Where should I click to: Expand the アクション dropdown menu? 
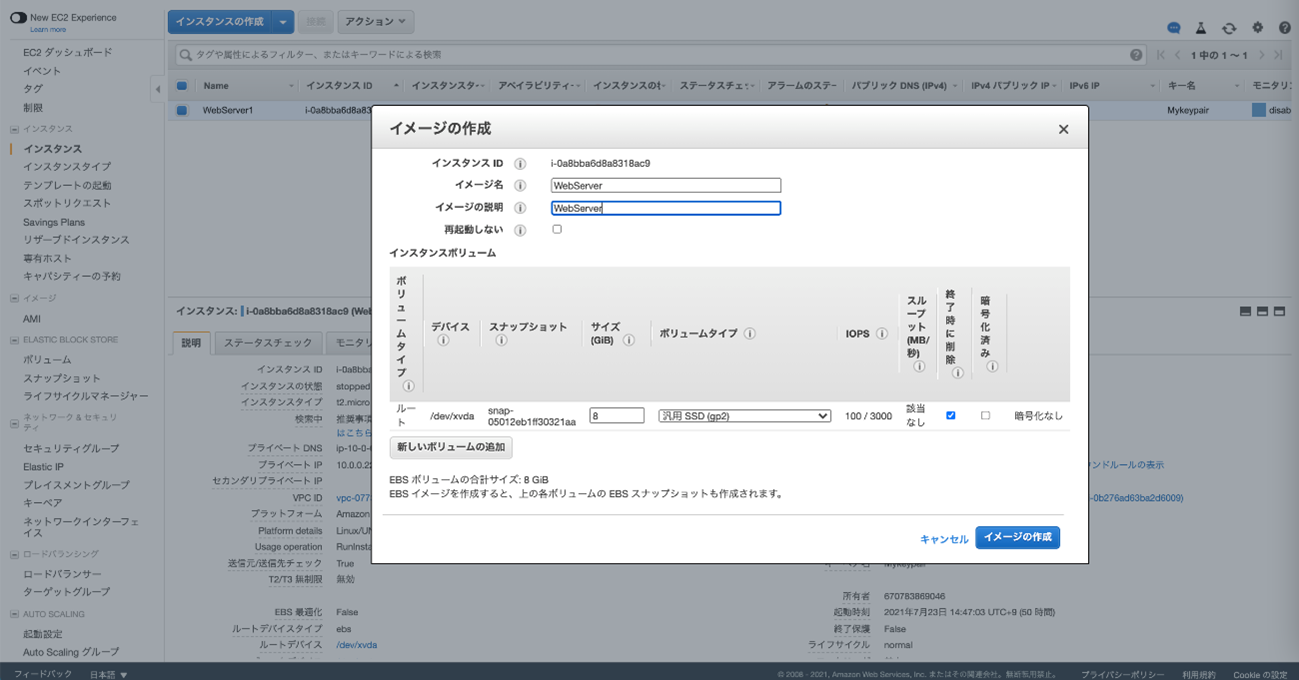coord(375,21)
